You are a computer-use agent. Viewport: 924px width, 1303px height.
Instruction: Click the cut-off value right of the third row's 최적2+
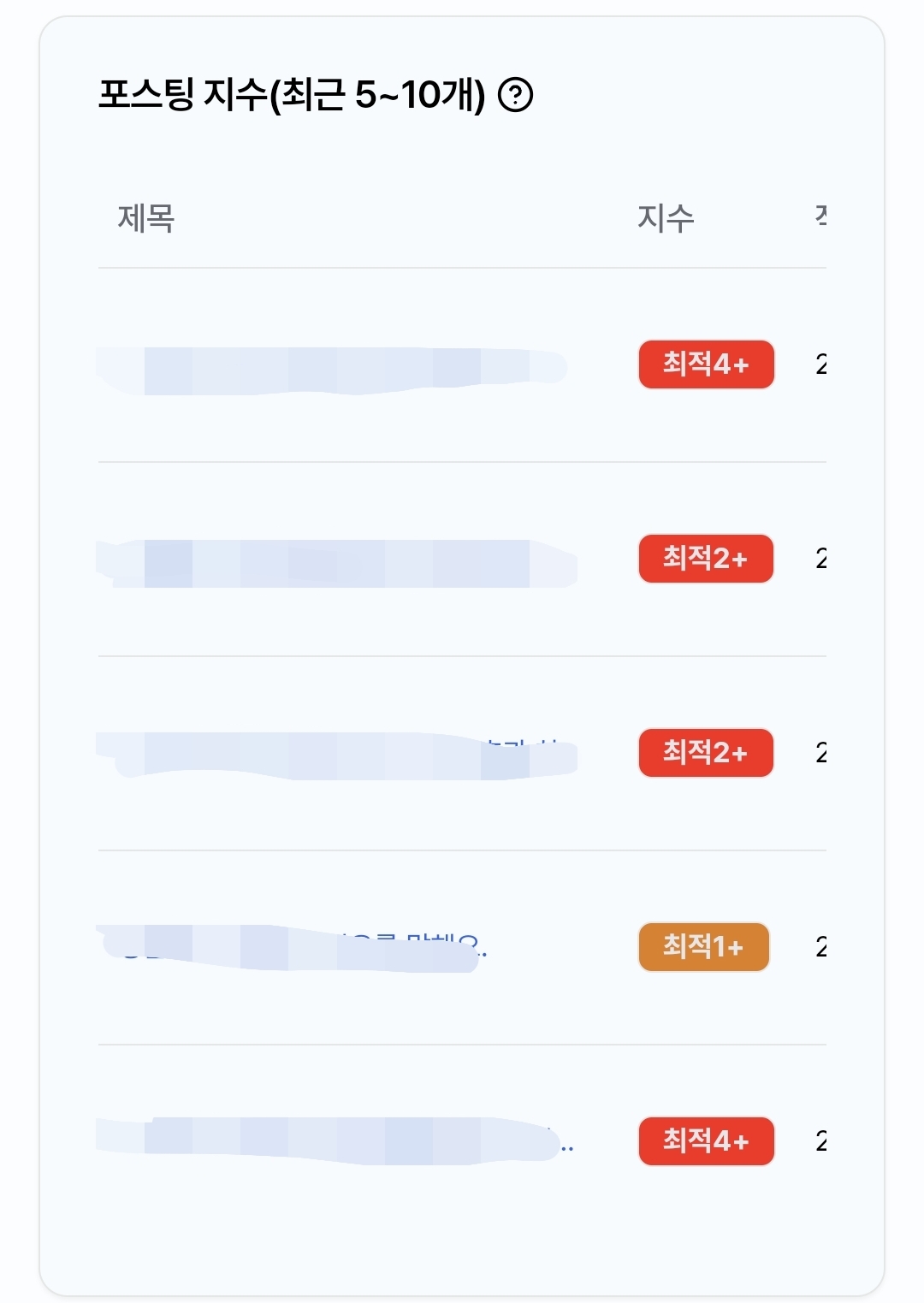[821, 754]
